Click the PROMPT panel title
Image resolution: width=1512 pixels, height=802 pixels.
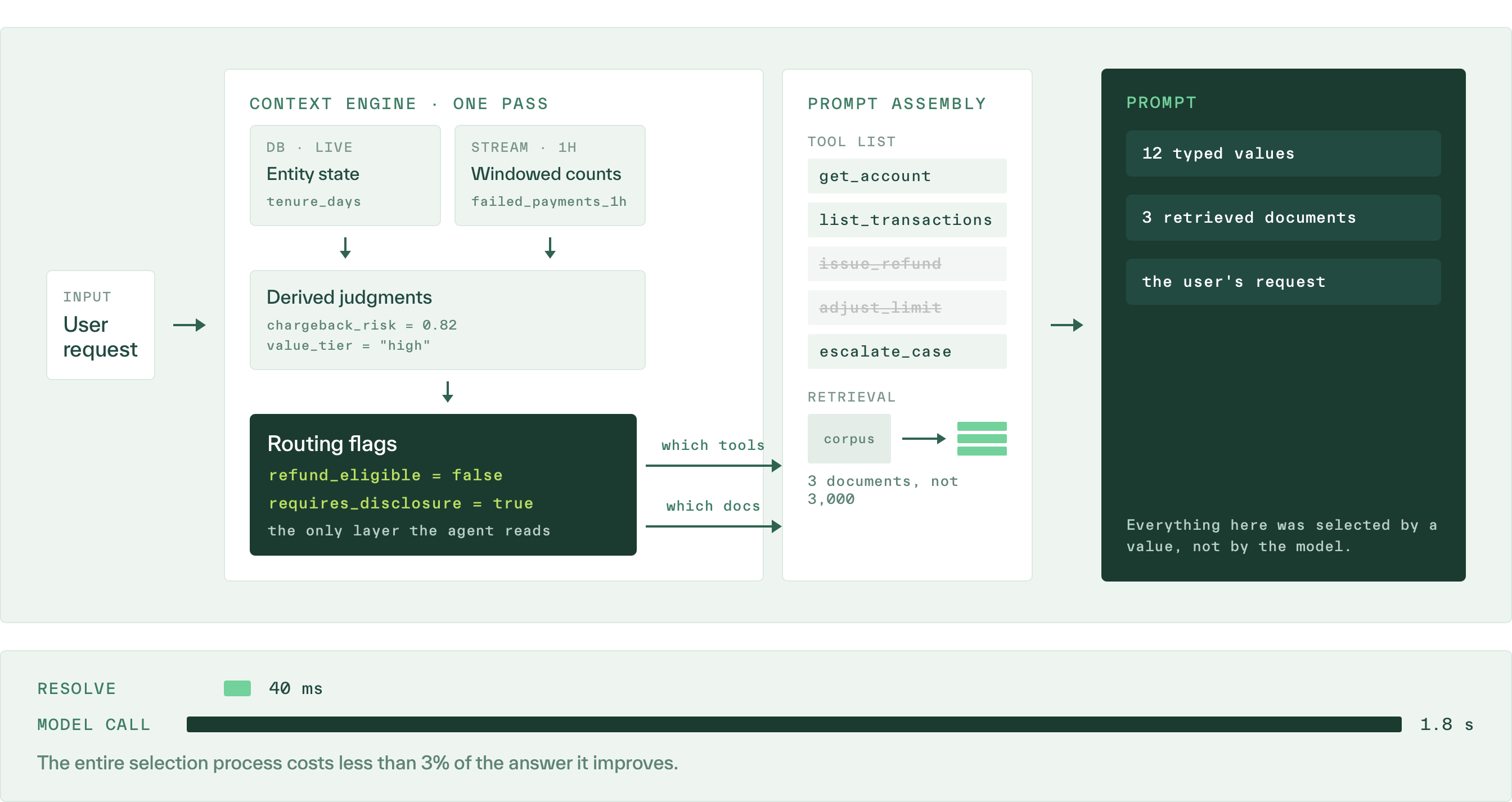(1161, 103)
